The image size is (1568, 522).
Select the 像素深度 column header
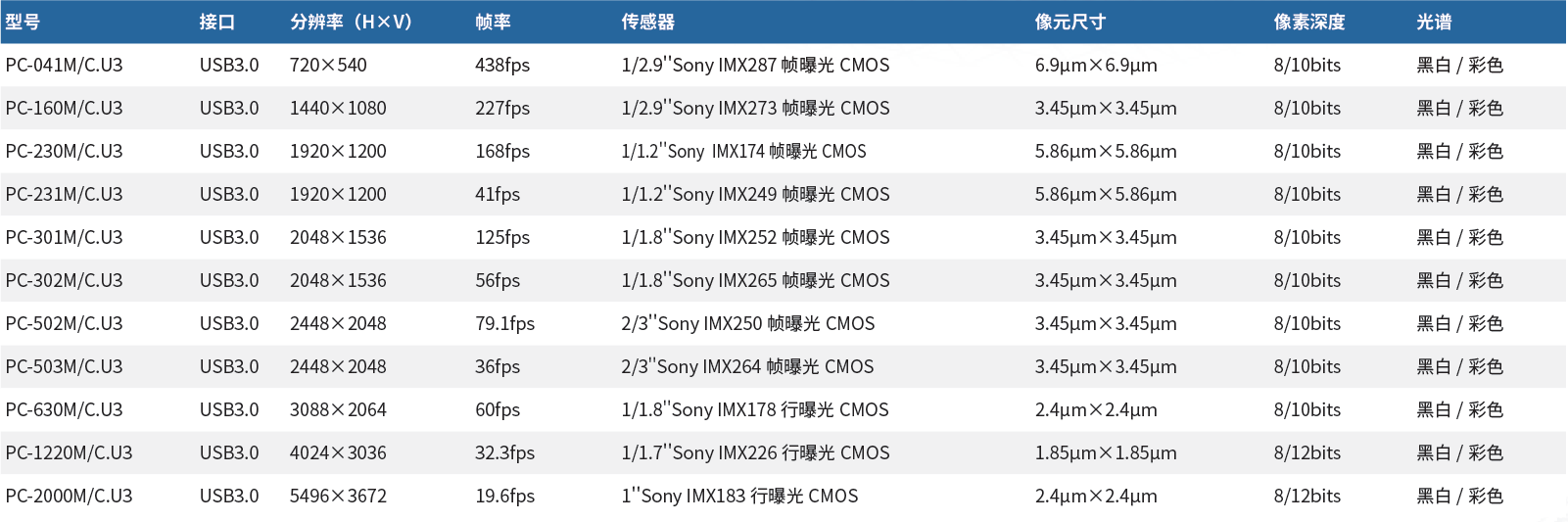click(1308, 22)
